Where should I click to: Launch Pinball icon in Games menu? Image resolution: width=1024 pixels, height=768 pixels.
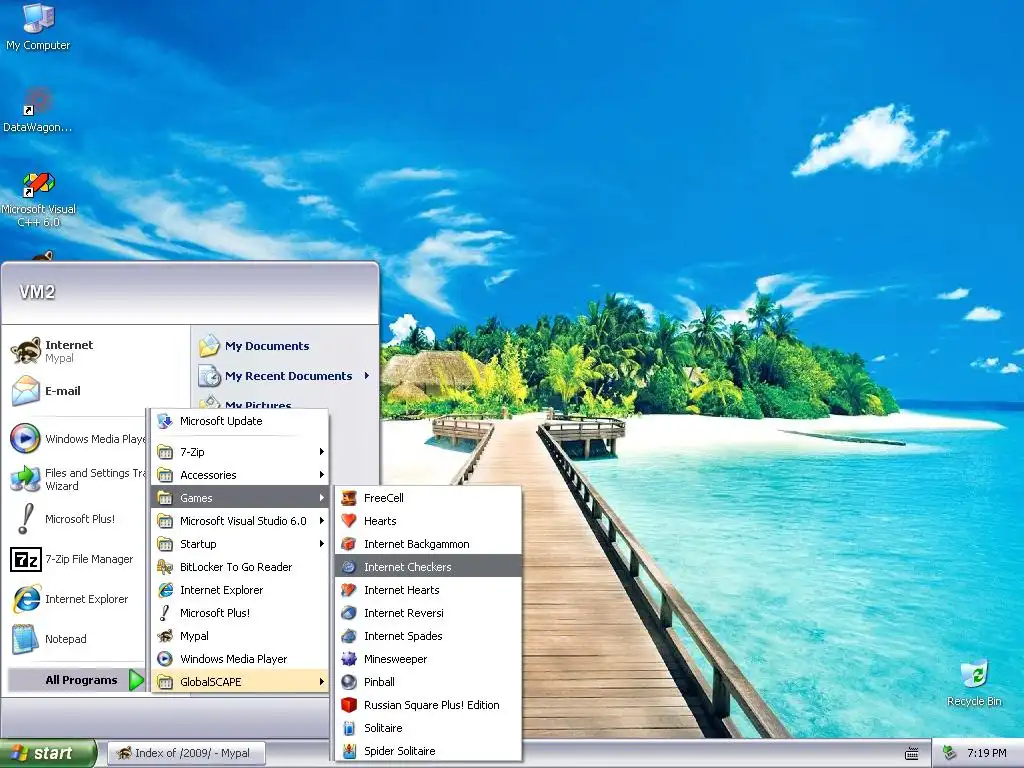[349, 682]
